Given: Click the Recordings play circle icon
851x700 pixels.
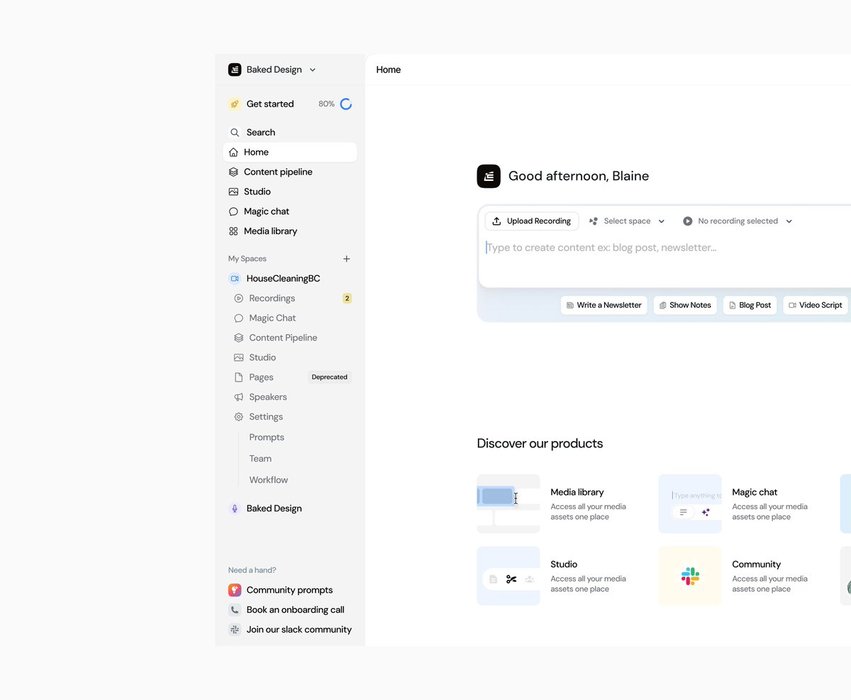Looking at the screenshot, I should pos(238,298).
